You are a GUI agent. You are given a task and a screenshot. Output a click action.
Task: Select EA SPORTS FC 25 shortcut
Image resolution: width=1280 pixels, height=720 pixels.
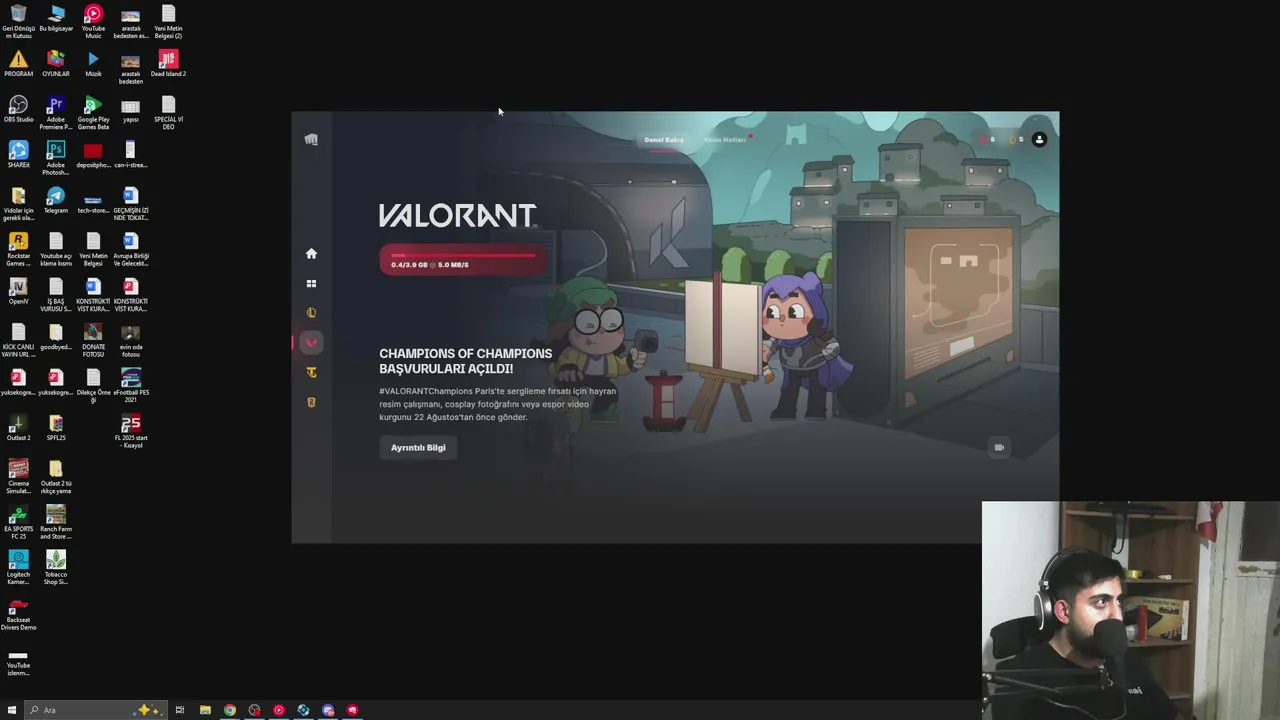(x=18, y=523)
